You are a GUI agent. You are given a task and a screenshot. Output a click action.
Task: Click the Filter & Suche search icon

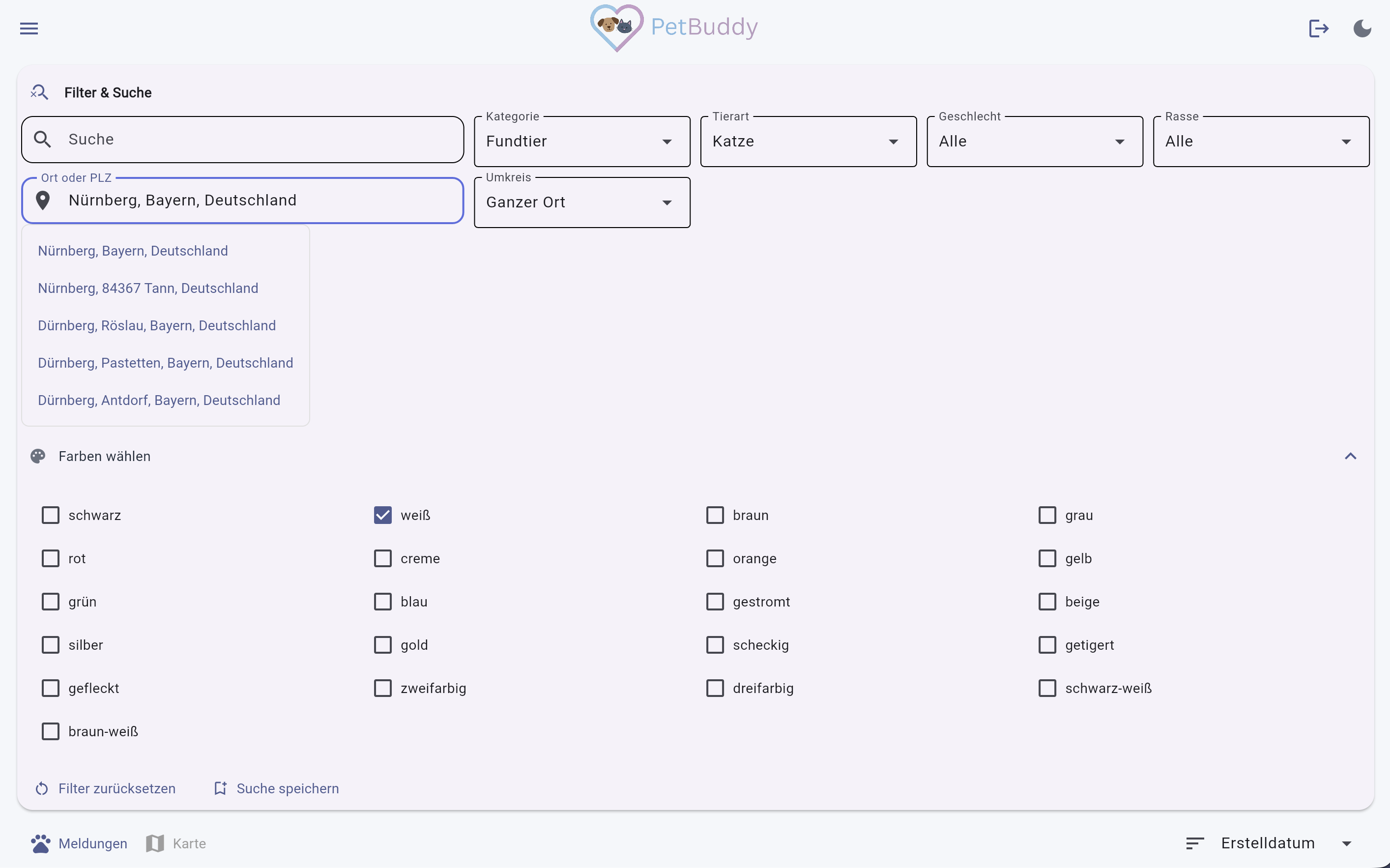(x=39, y=92)
